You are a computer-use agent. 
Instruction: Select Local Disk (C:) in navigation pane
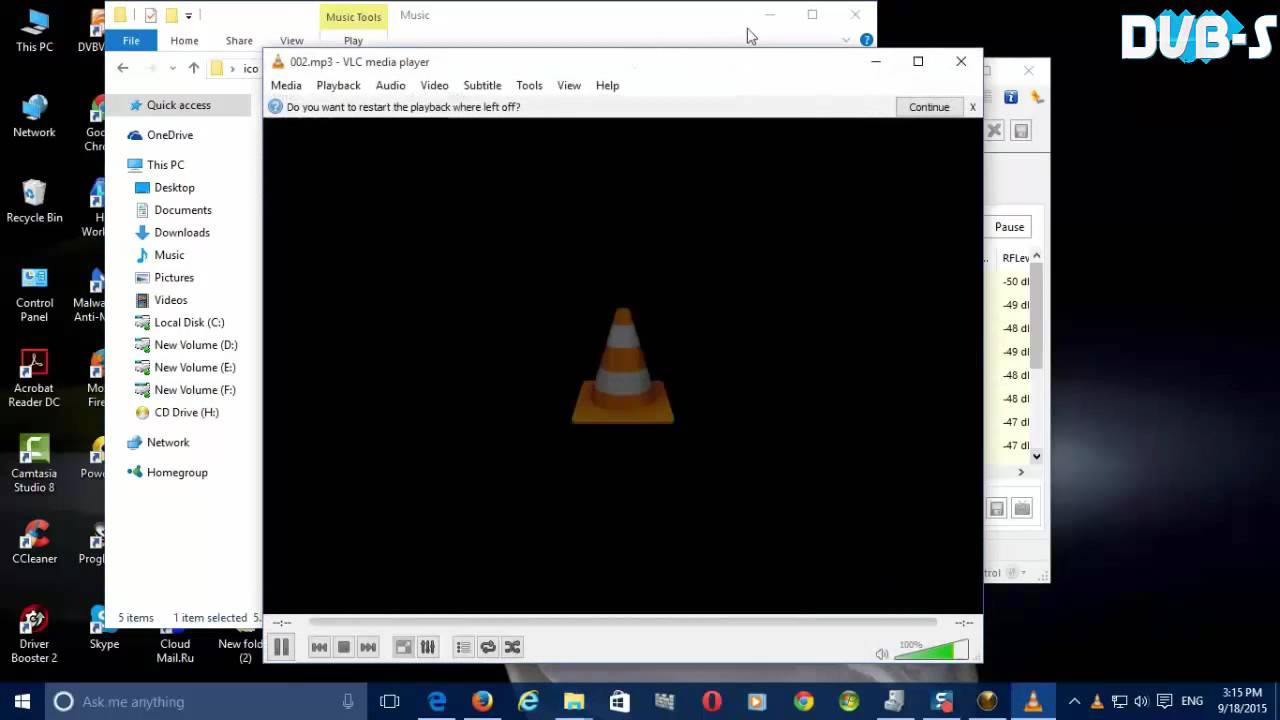tap(189, 323)
